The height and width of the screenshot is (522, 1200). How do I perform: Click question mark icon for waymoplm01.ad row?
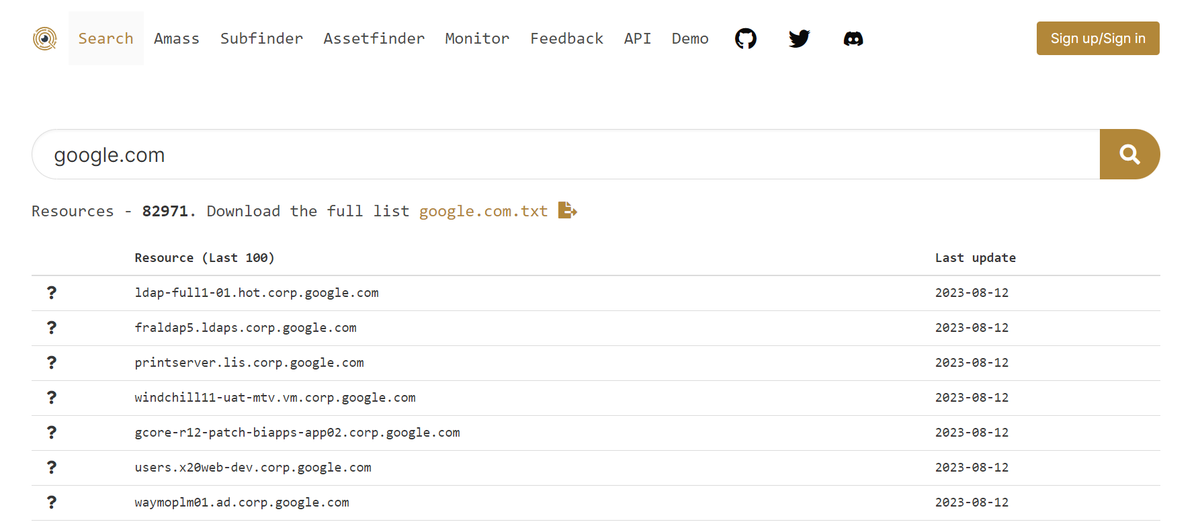tap(52, 503)
